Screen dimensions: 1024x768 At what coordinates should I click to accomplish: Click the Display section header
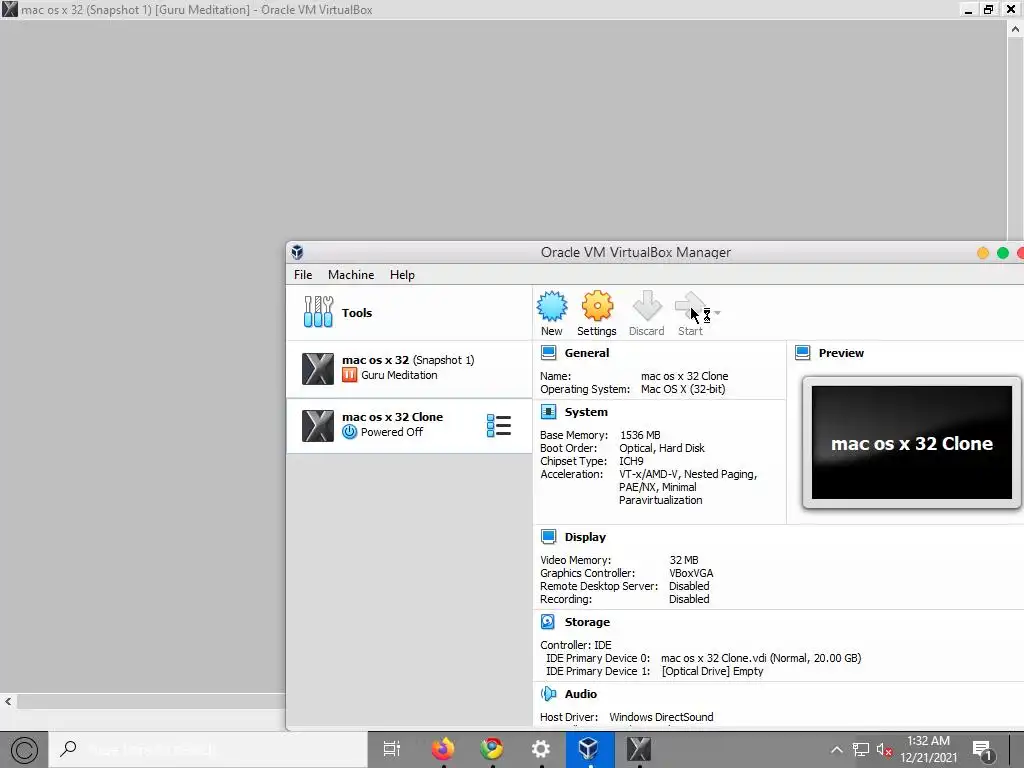[x=585, y=537]
